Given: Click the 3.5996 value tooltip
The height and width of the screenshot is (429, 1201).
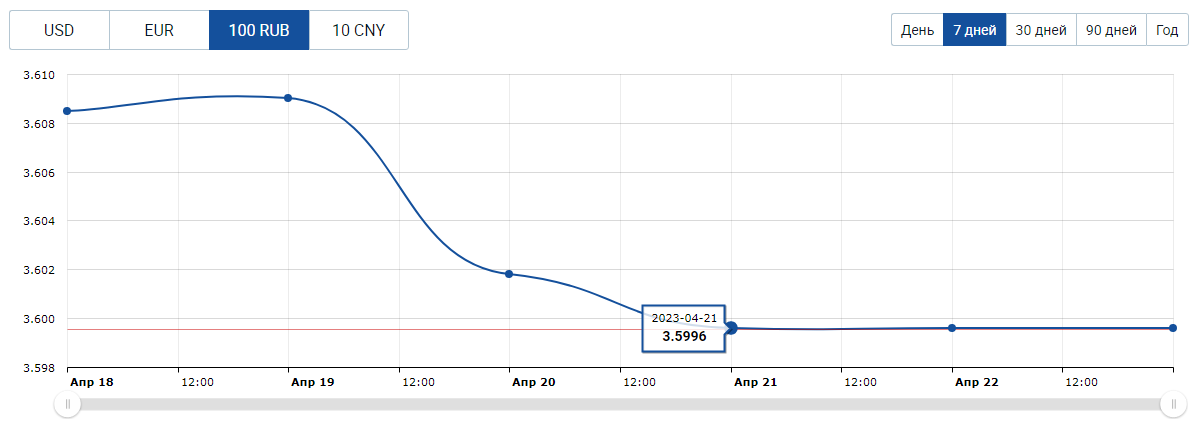Looking at the screenshot, I should pos(684,328).
